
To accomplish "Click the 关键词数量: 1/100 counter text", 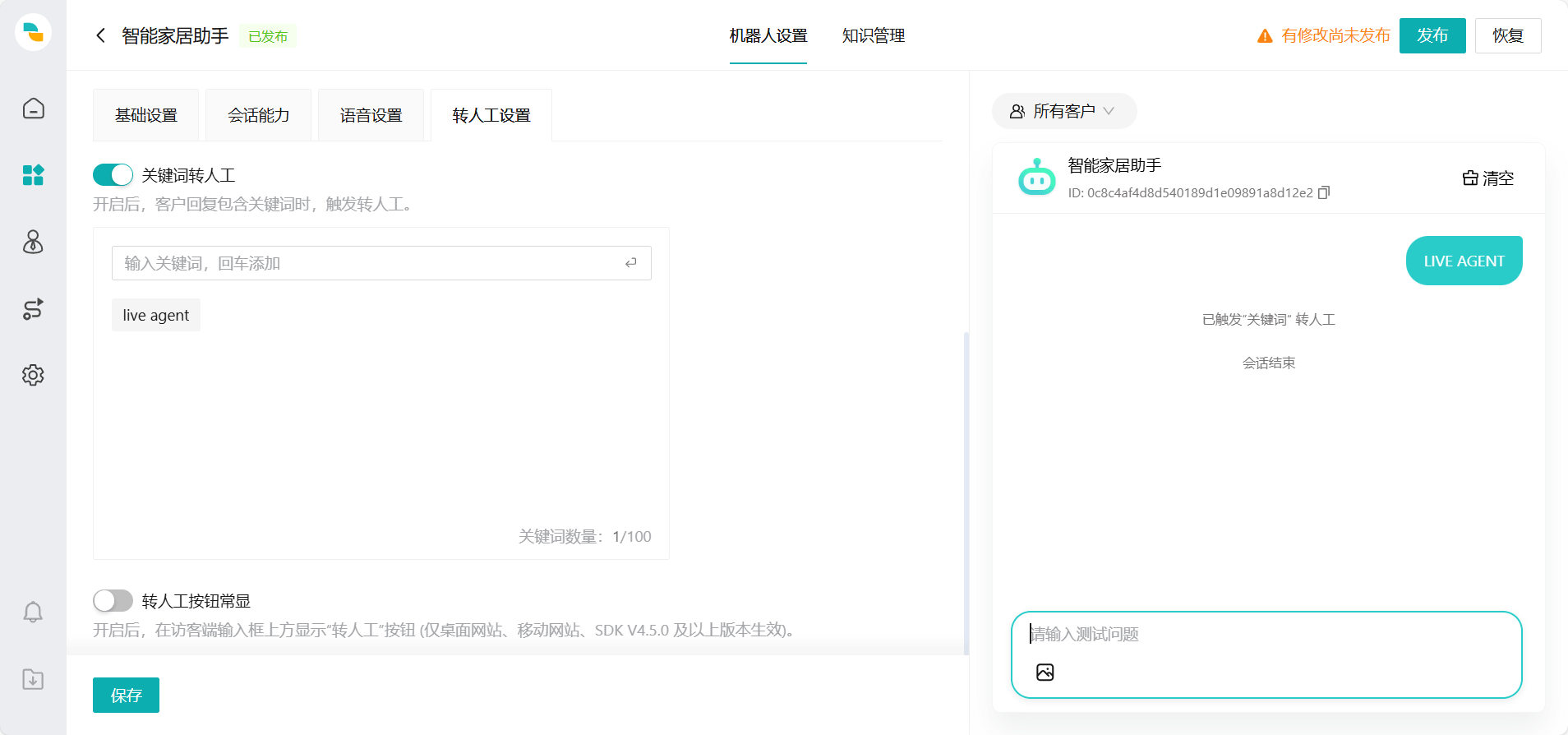I will coord(585,537).
